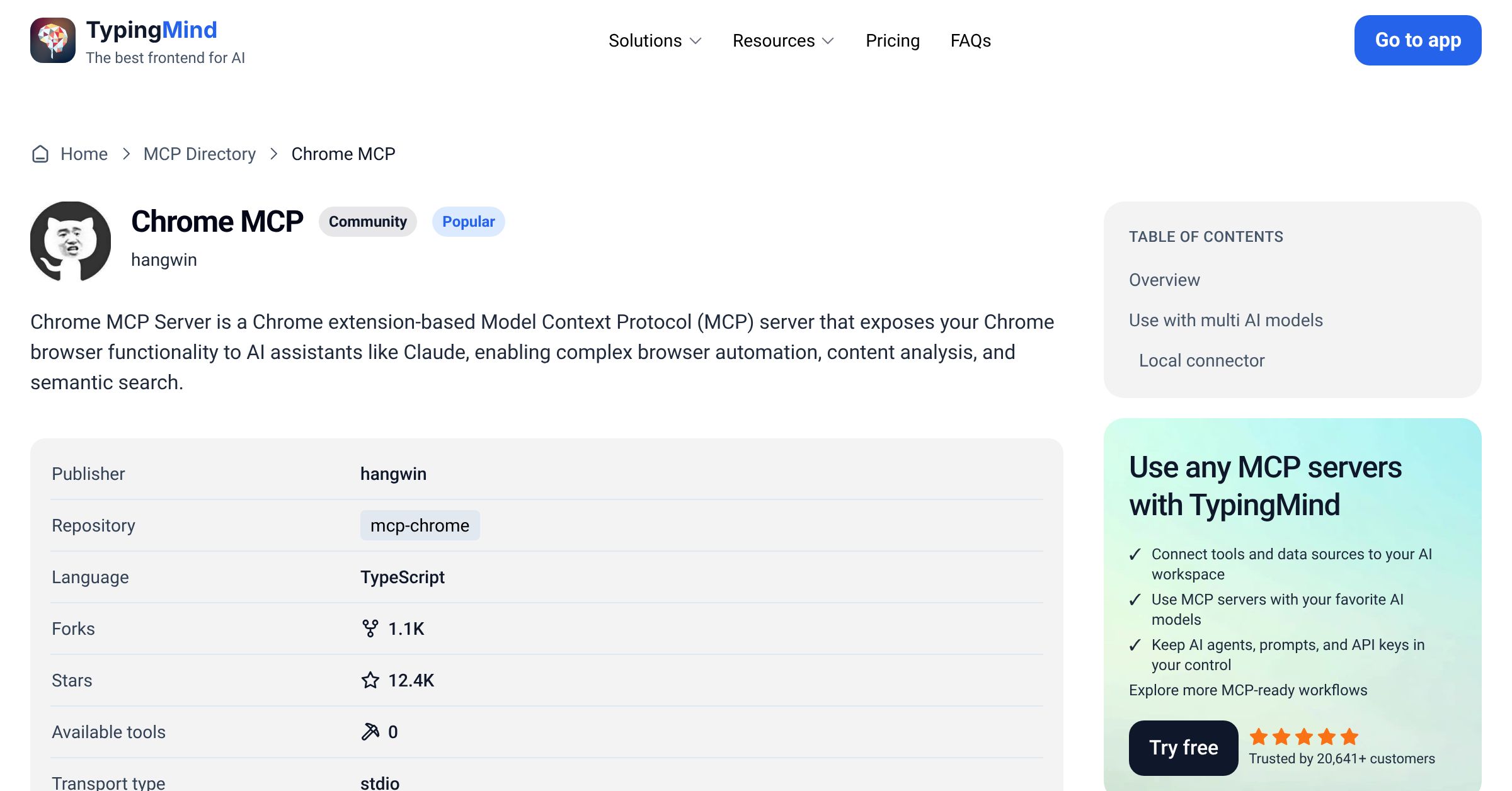
Task: Click the home icon in breadcrumb
Action: 40,154
